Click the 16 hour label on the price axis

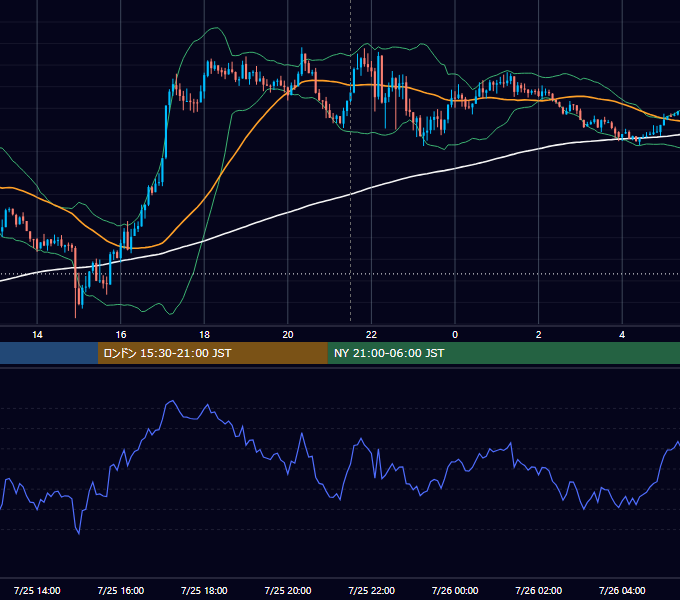tap(121, 335)
